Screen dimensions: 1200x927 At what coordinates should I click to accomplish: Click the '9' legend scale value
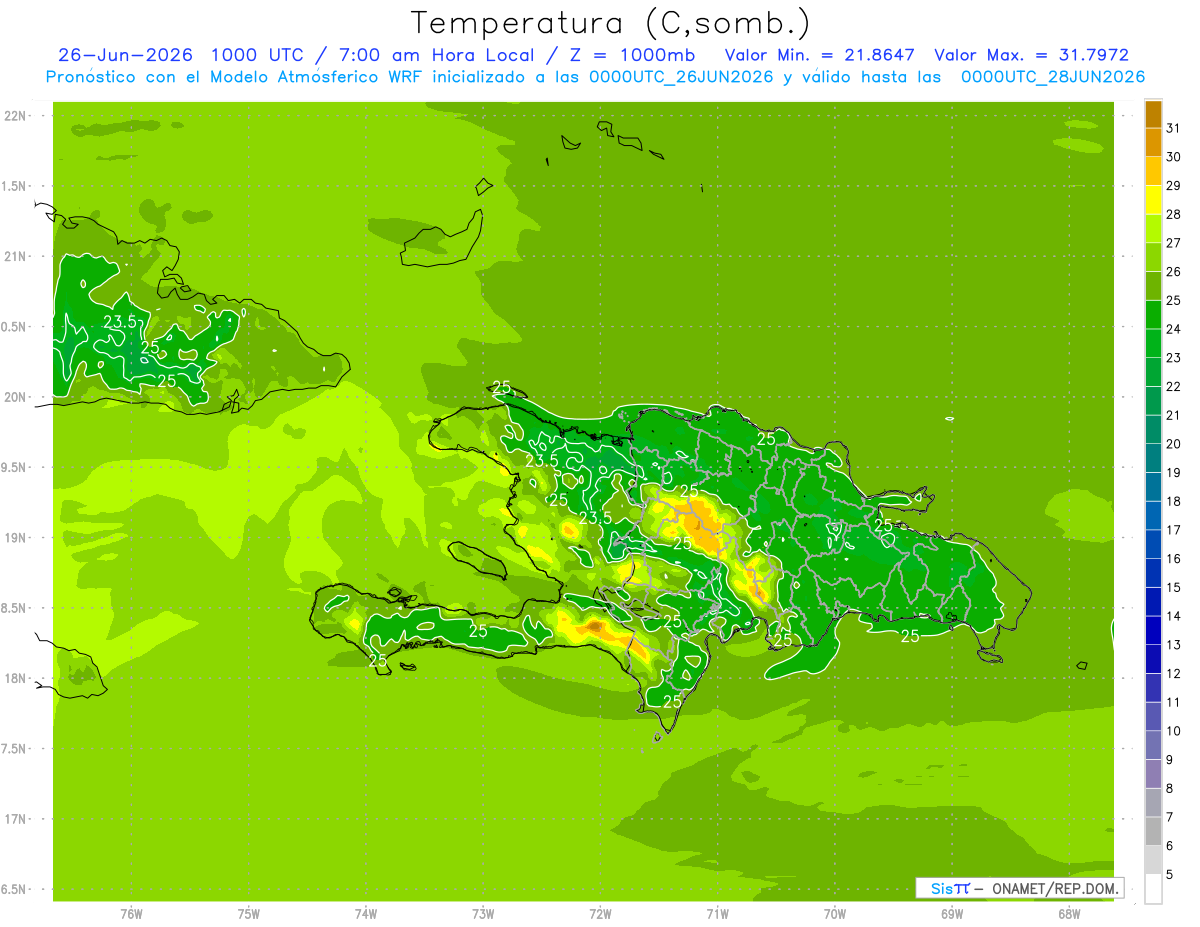tap(1170, 760)
